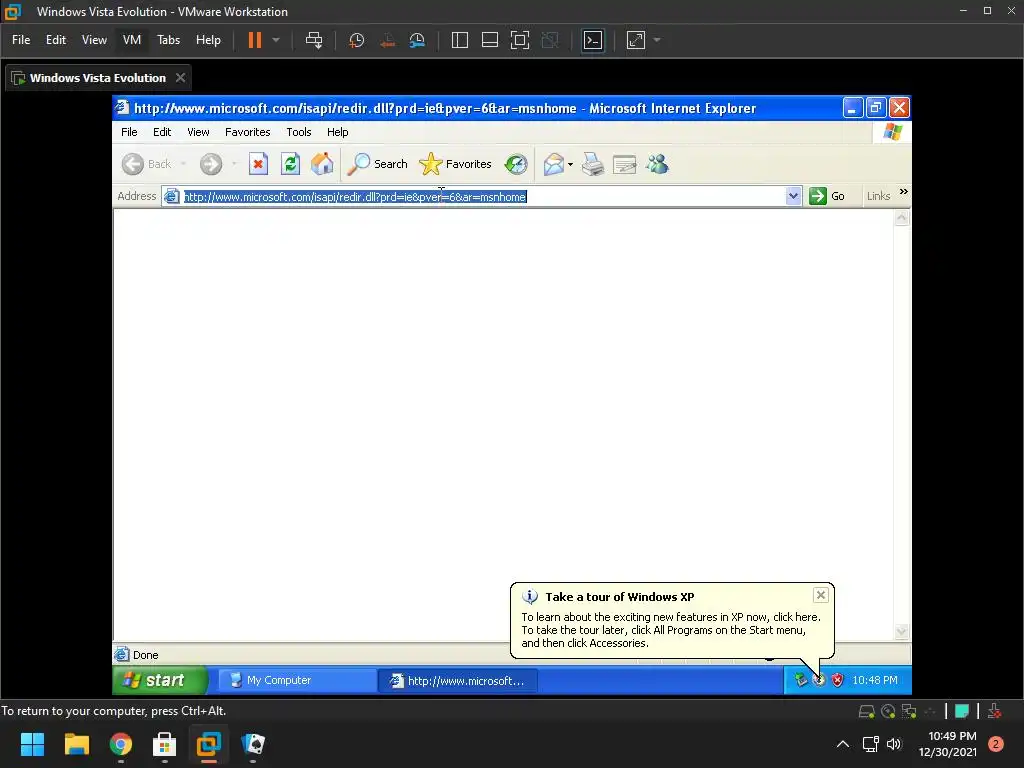The height and width of the screenshot is (768, 1024).
Task: Click the IE Stop loading button
Action: (x=258, y=164)
